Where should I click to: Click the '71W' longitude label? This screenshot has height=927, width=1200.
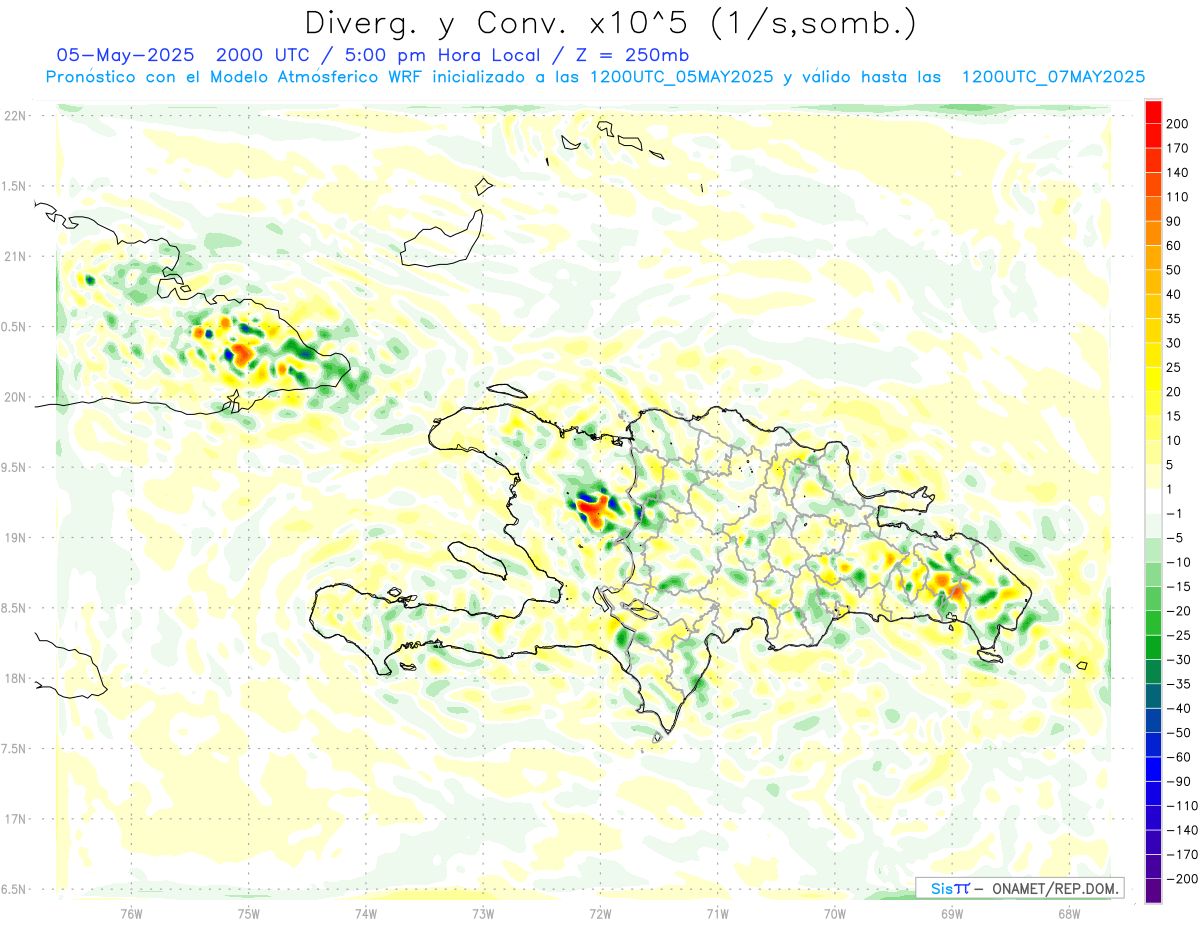click(717, 913)
